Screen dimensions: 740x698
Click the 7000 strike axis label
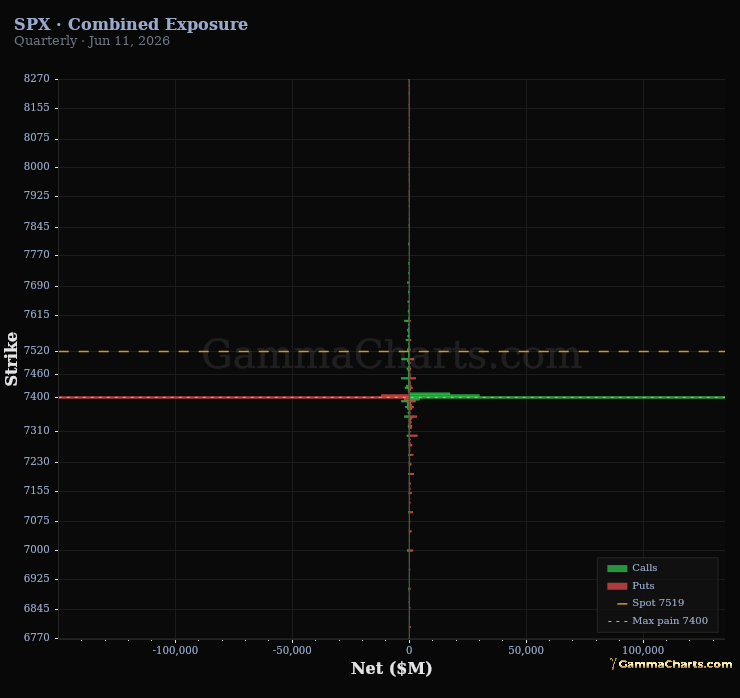[x=36, y=550]
